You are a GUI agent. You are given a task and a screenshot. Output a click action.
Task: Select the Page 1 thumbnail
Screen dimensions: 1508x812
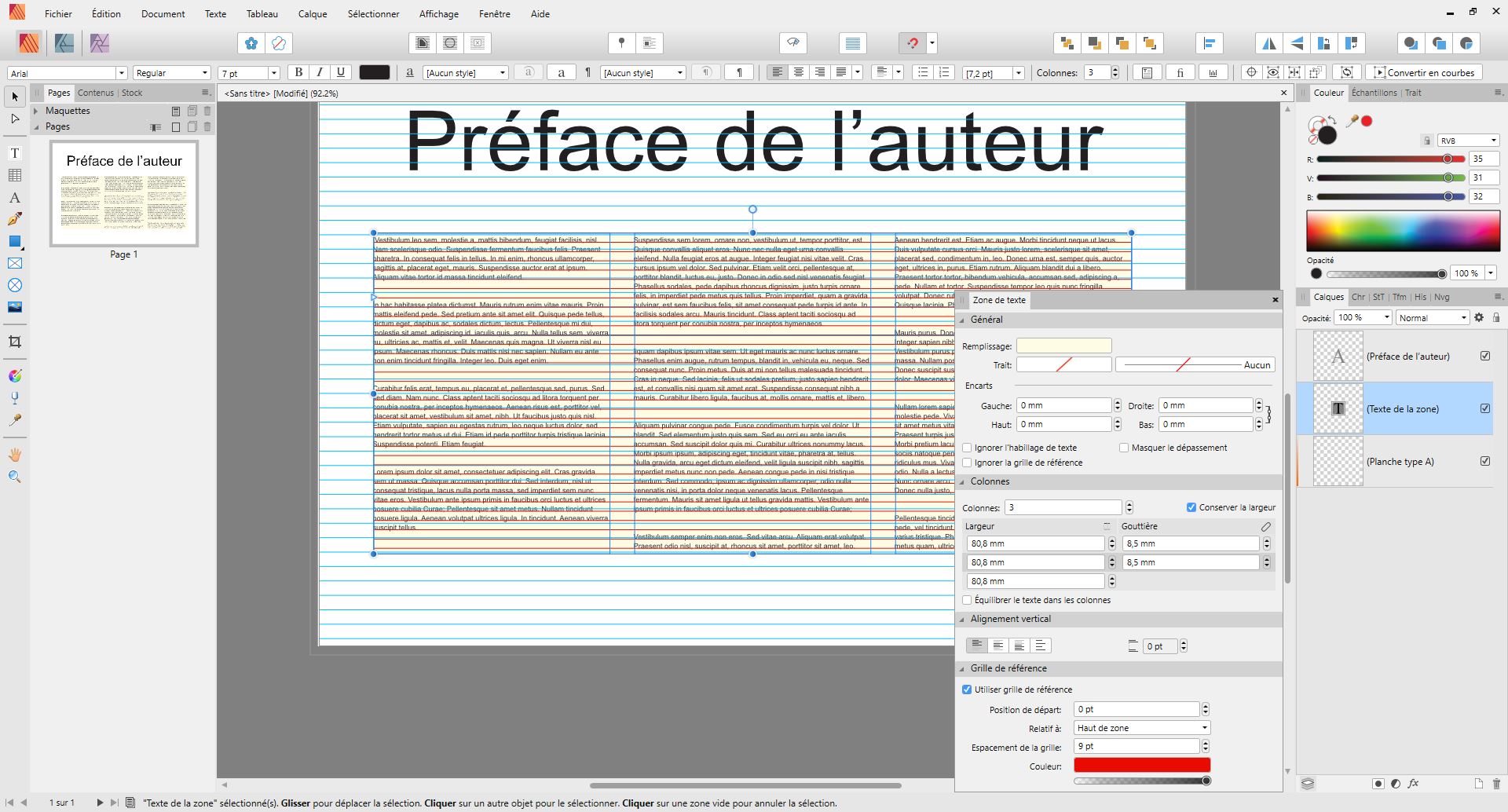124,193
